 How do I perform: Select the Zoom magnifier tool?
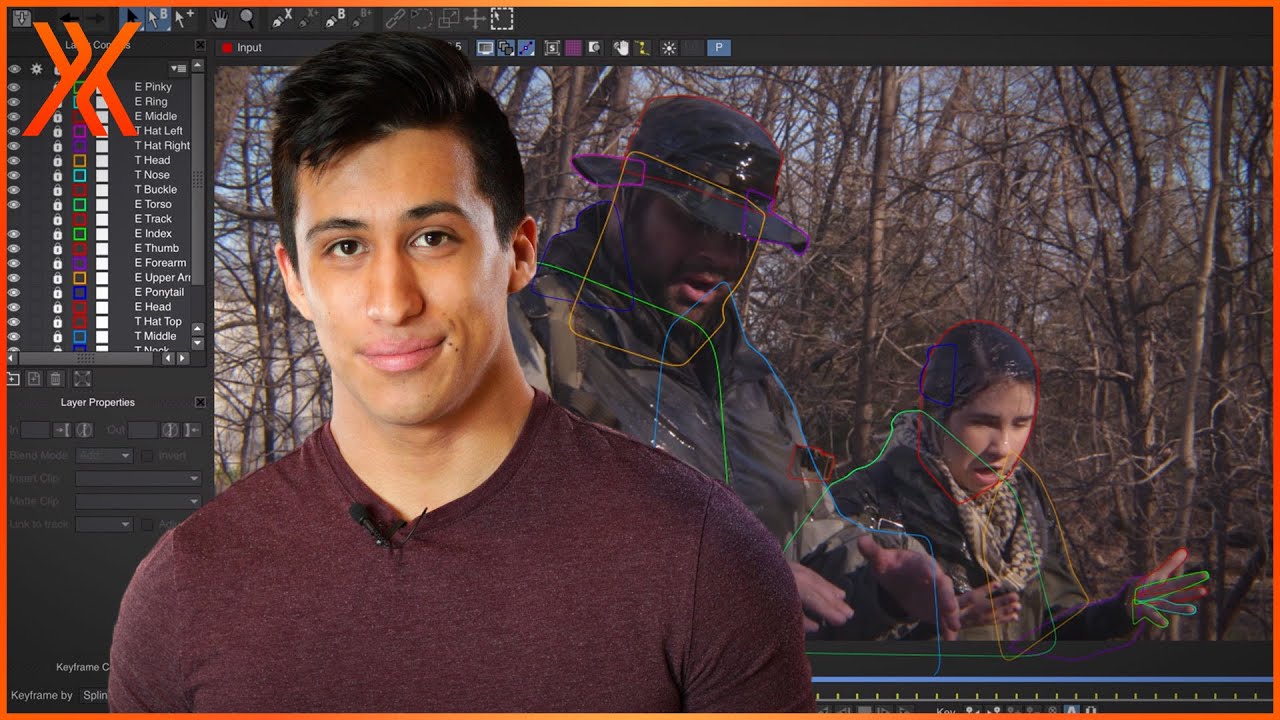[x=247, y=18]
